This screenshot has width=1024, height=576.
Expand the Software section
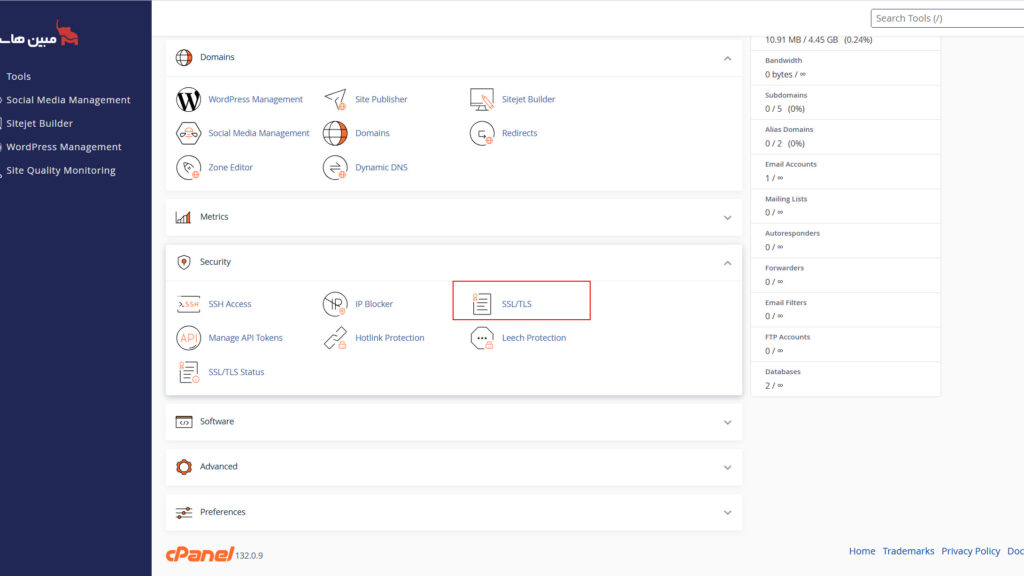727,422
